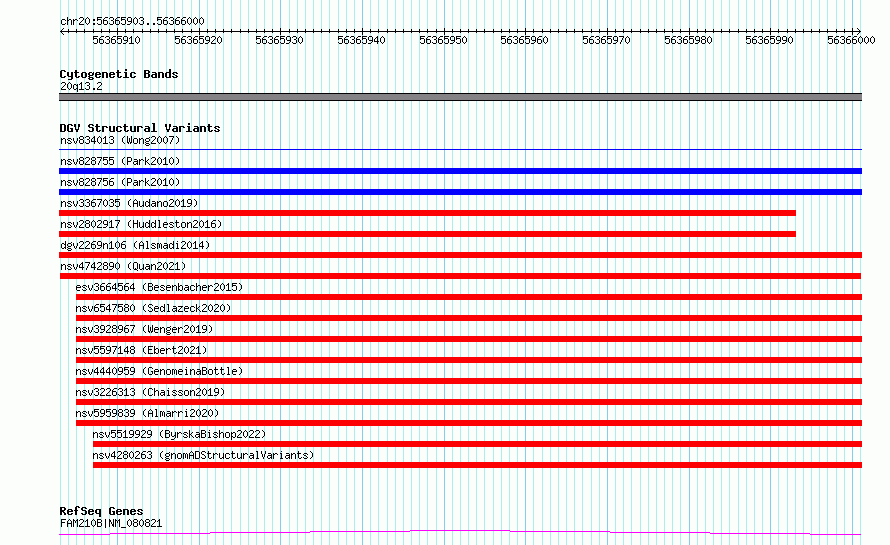This screenshot has height=545, width=890.
Task: Click the RefSeq Genes track title
Action: (101, 512)
